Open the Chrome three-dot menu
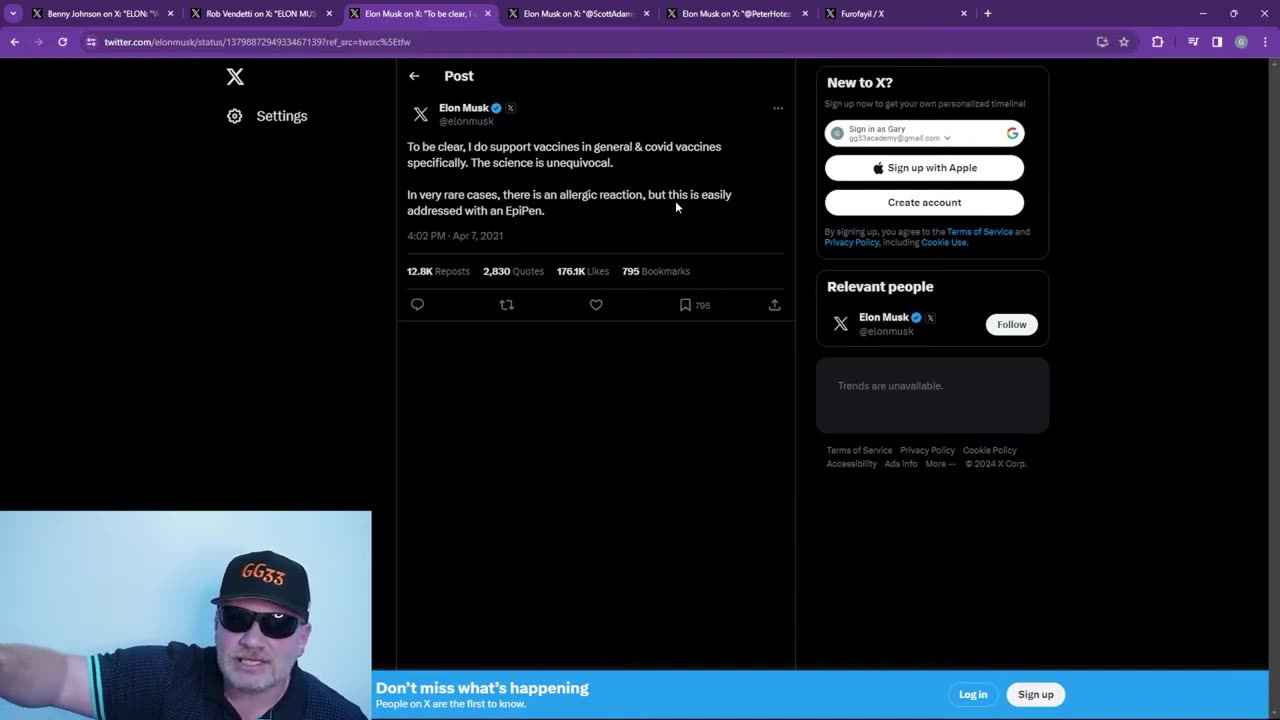Image resolution: width=1280 pixels, height=720 pixels. (x=1264, y=42)
